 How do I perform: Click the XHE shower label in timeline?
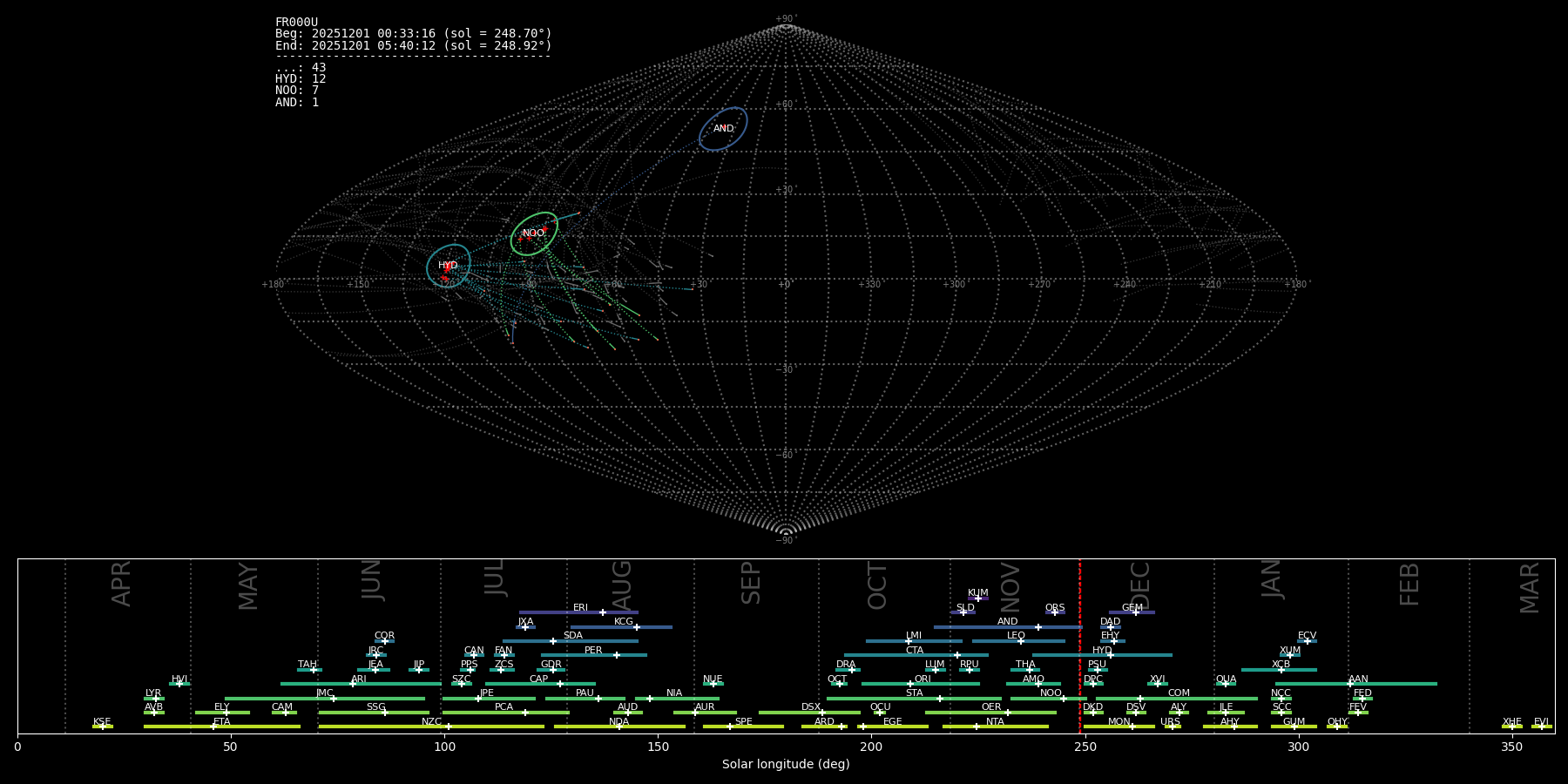(x=1512, y=722)
